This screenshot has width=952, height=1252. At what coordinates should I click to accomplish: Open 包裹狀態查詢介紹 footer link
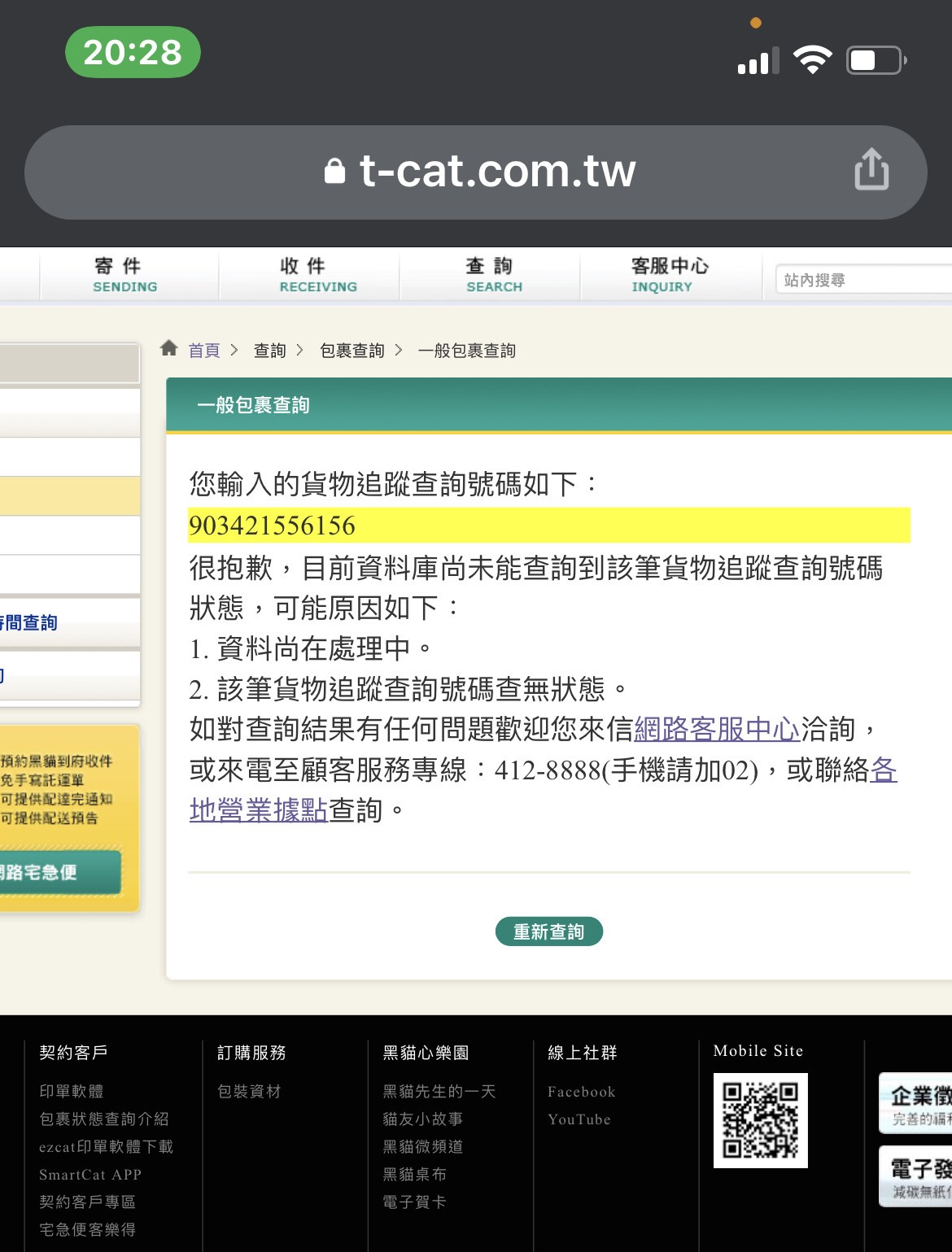click(104, 1119)
